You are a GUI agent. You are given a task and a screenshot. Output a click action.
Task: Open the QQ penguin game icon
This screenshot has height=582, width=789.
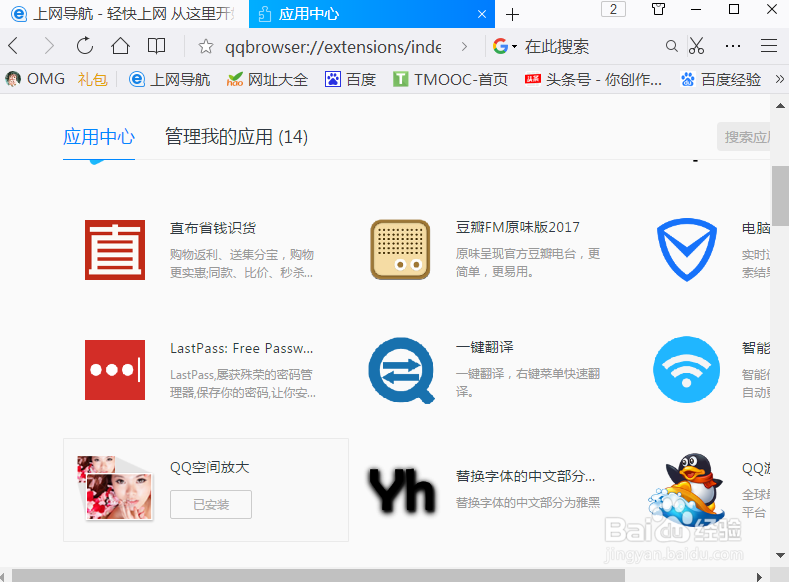[687, 488]
